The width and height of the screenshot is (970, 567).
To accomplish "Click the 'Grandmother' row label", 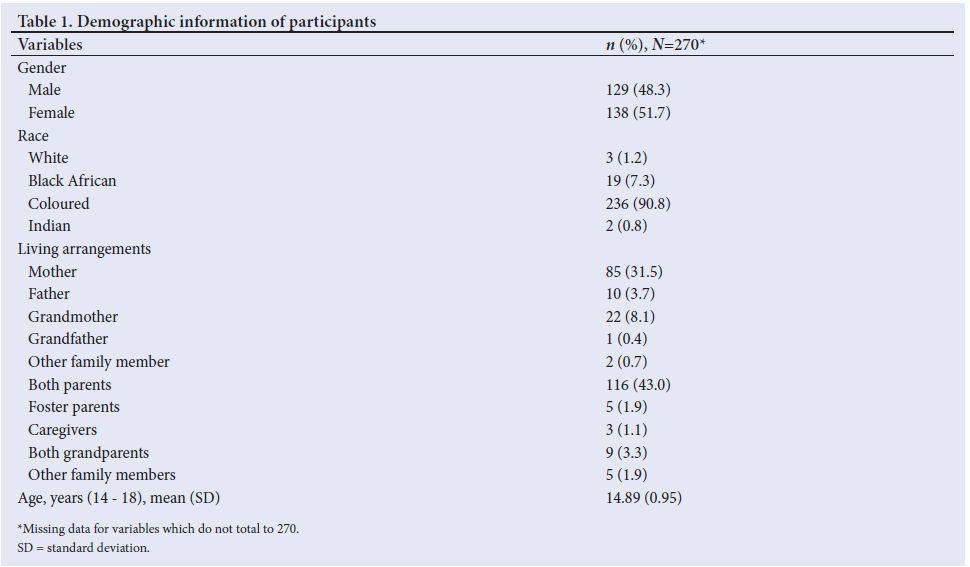I will click(x=73, y=317).
